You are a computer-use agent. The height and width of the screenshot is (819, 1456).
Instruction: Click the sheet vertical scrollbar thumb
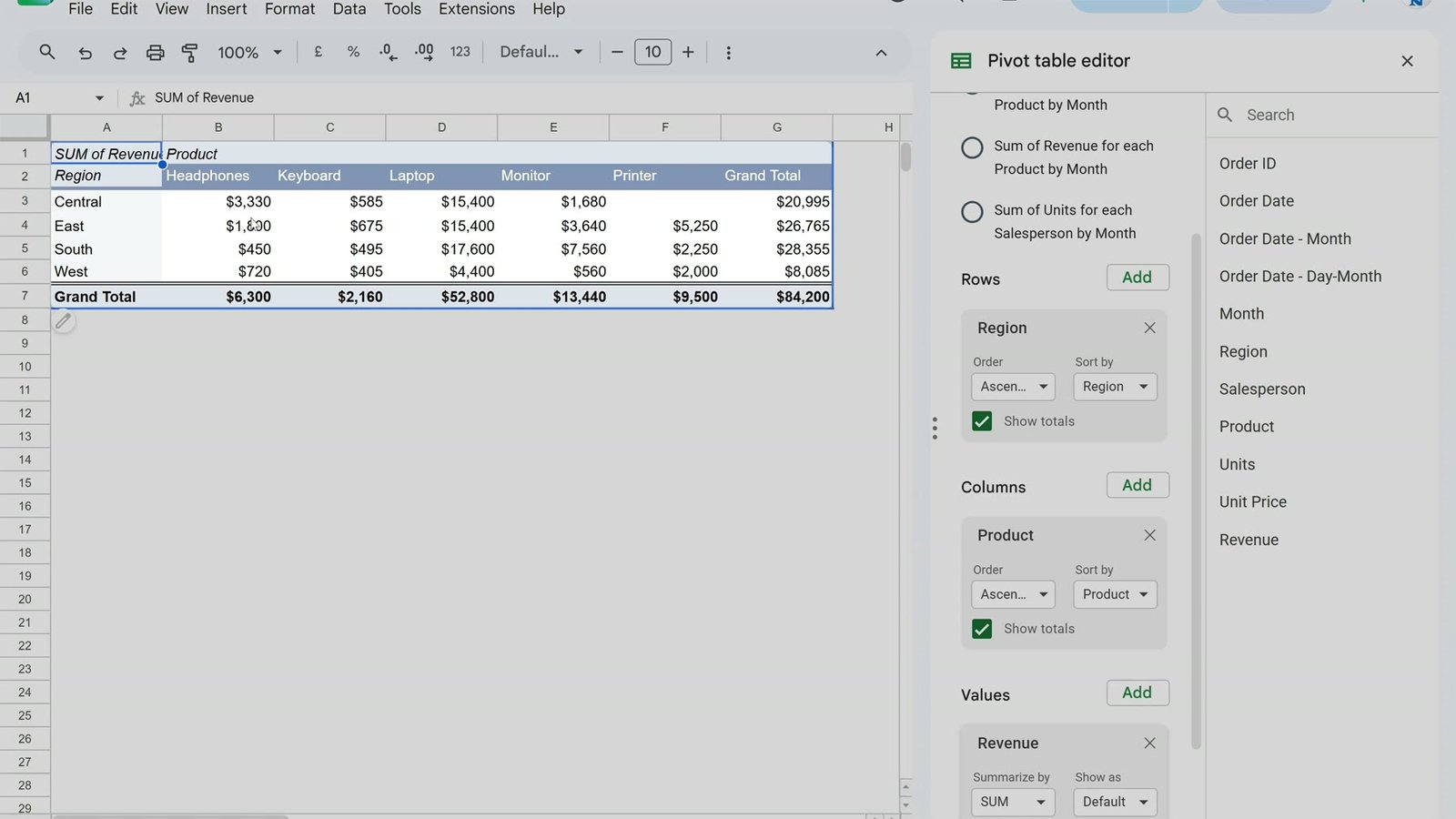point(905,157)
